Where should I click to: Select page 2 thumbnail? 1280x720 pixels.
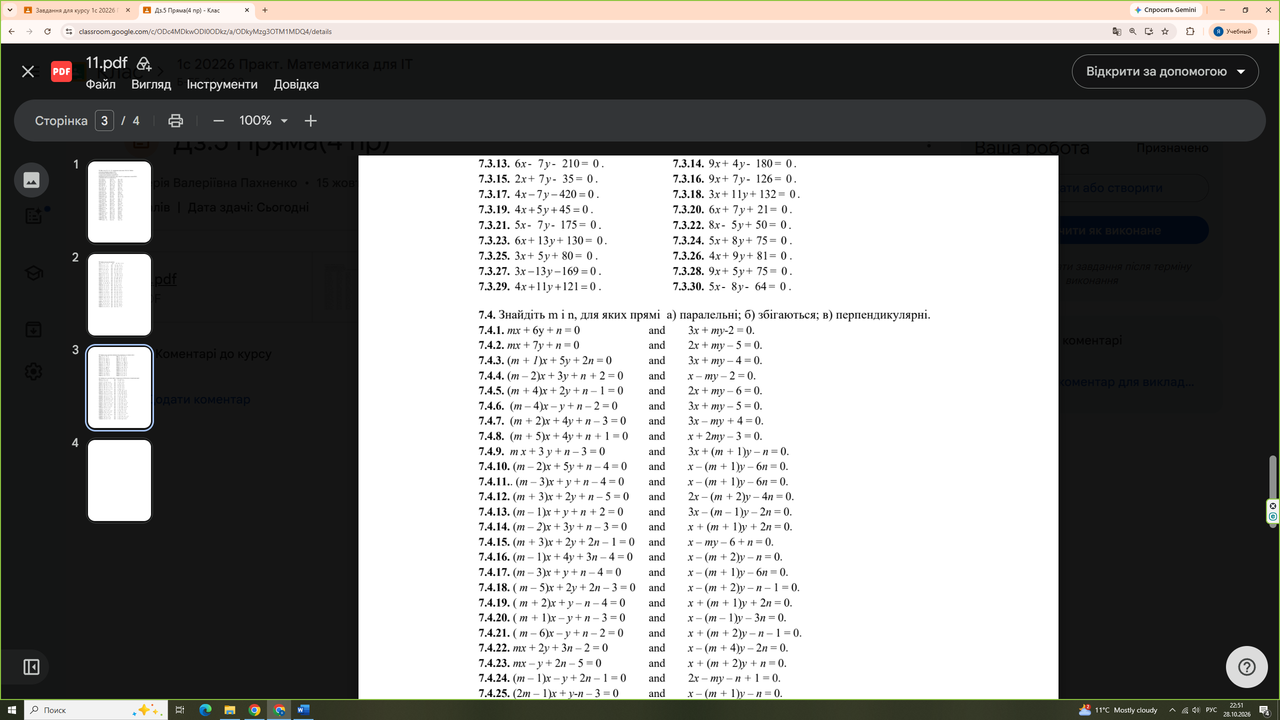(120, 295)
